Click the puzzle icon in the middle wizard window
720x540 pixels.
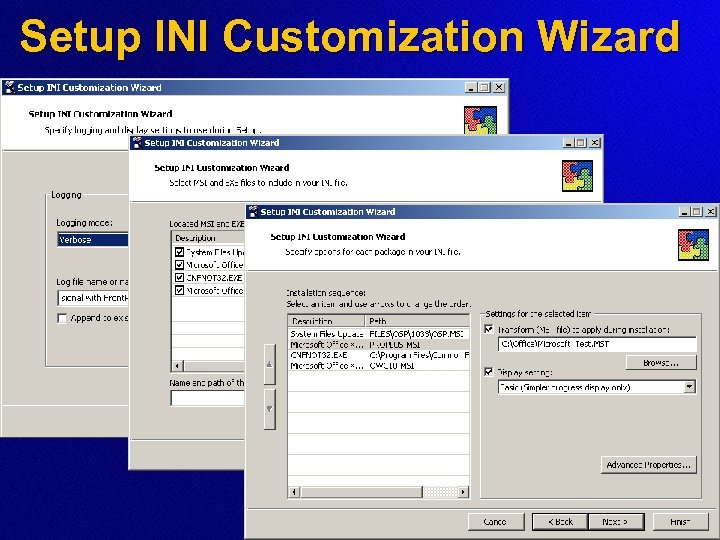coord(577,176)
